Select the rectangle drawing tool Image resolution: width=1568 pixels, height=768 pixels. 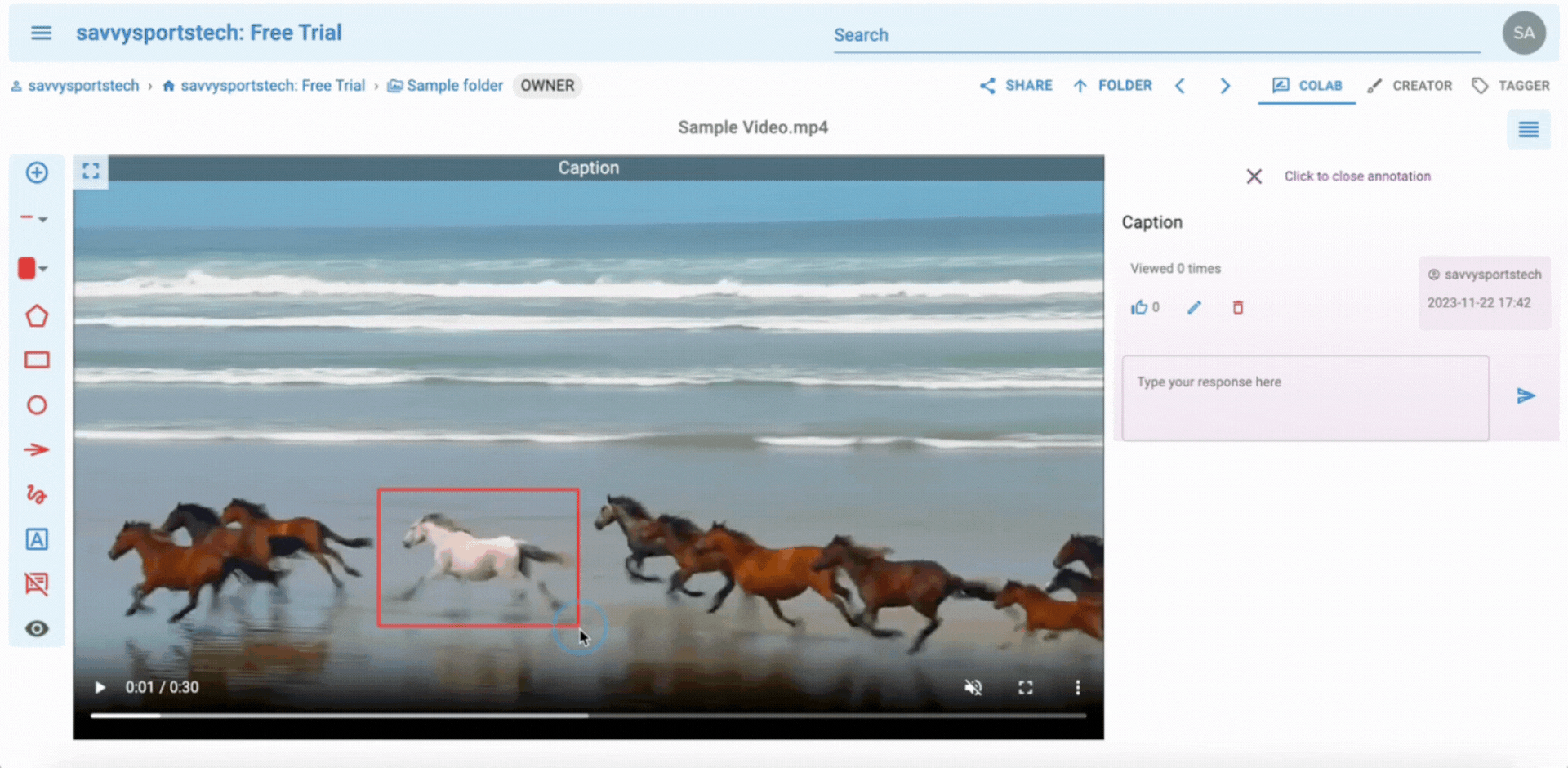37,360
